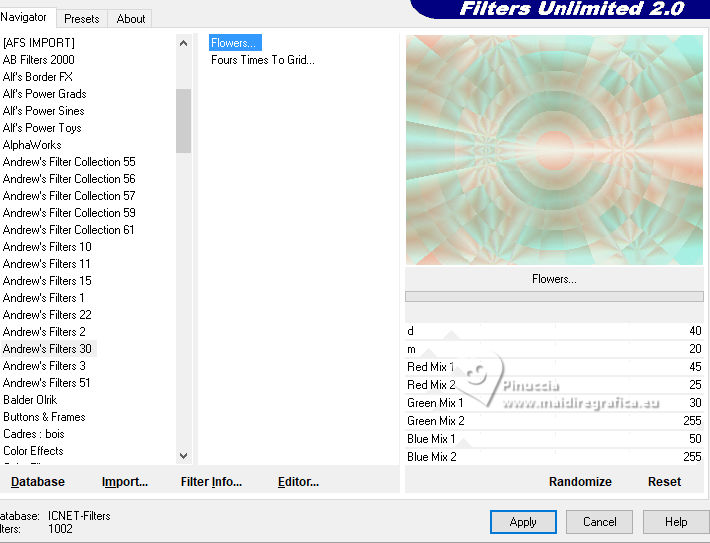710x543 pixels.
Task: Open the Editor... button
Action: pyautogui.click(x=298, y=482)
